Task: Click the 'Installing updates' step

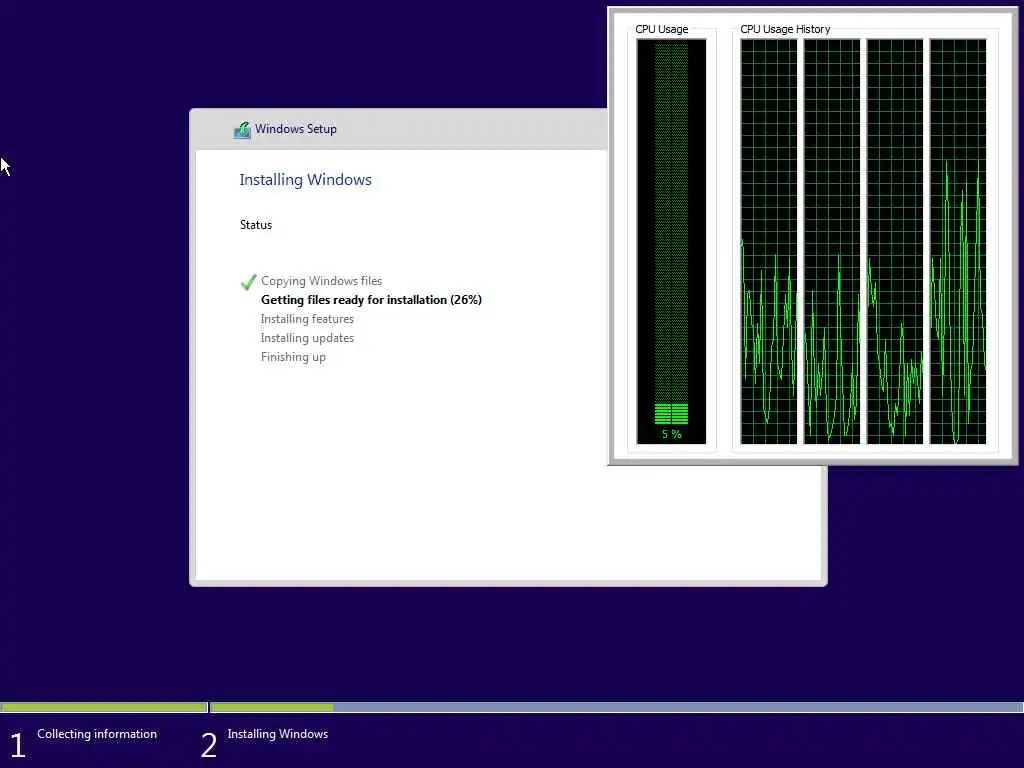Action: (x=307, y=338)
